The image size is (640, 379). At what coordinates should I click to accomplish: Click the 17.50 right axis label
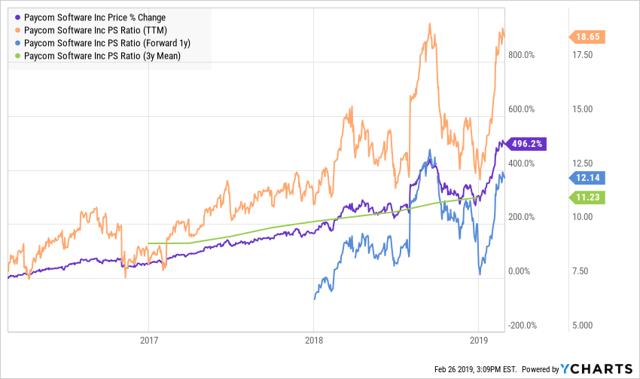pyautogui.click(x=582, y=55)
